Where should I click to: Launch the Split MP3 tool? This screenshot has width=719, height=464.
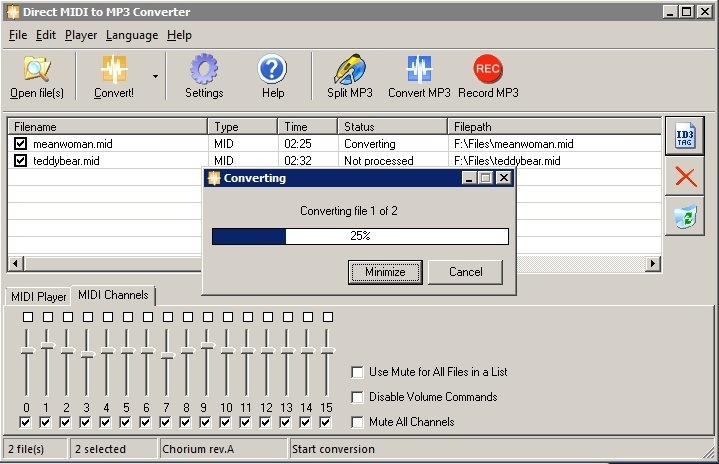coord(349,70)
